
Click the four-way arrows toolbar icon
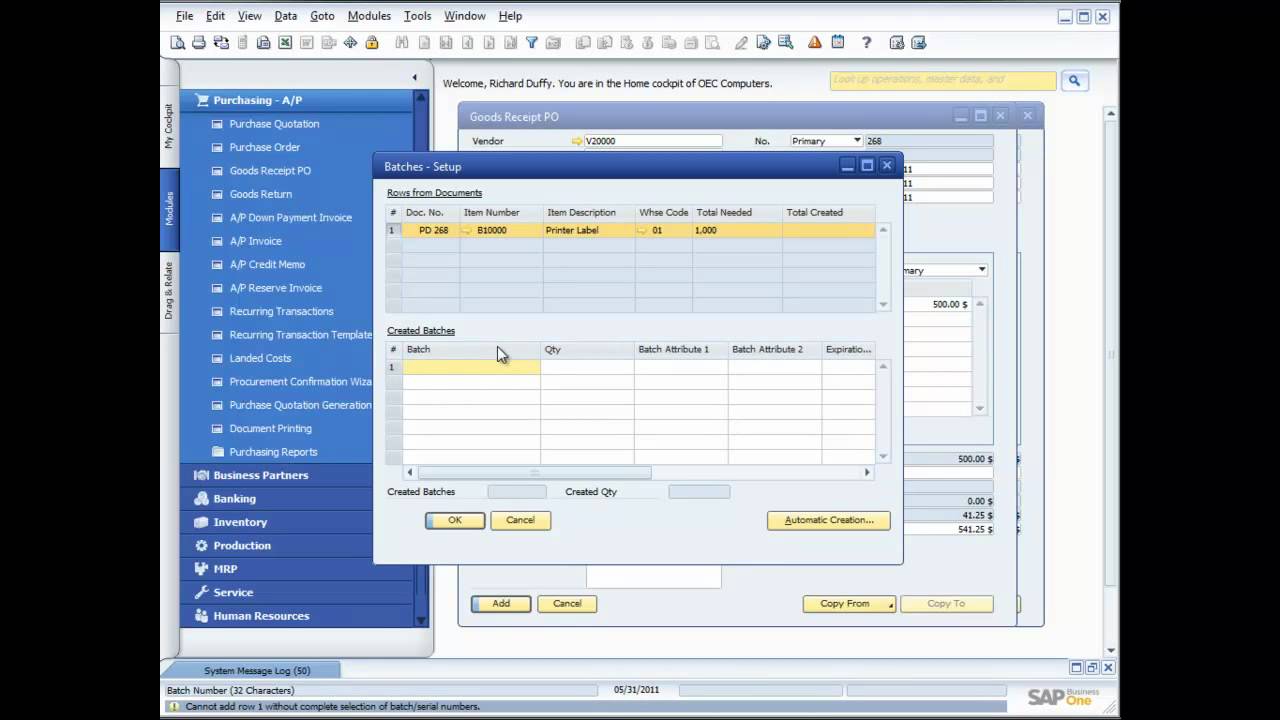pos(350,42)
